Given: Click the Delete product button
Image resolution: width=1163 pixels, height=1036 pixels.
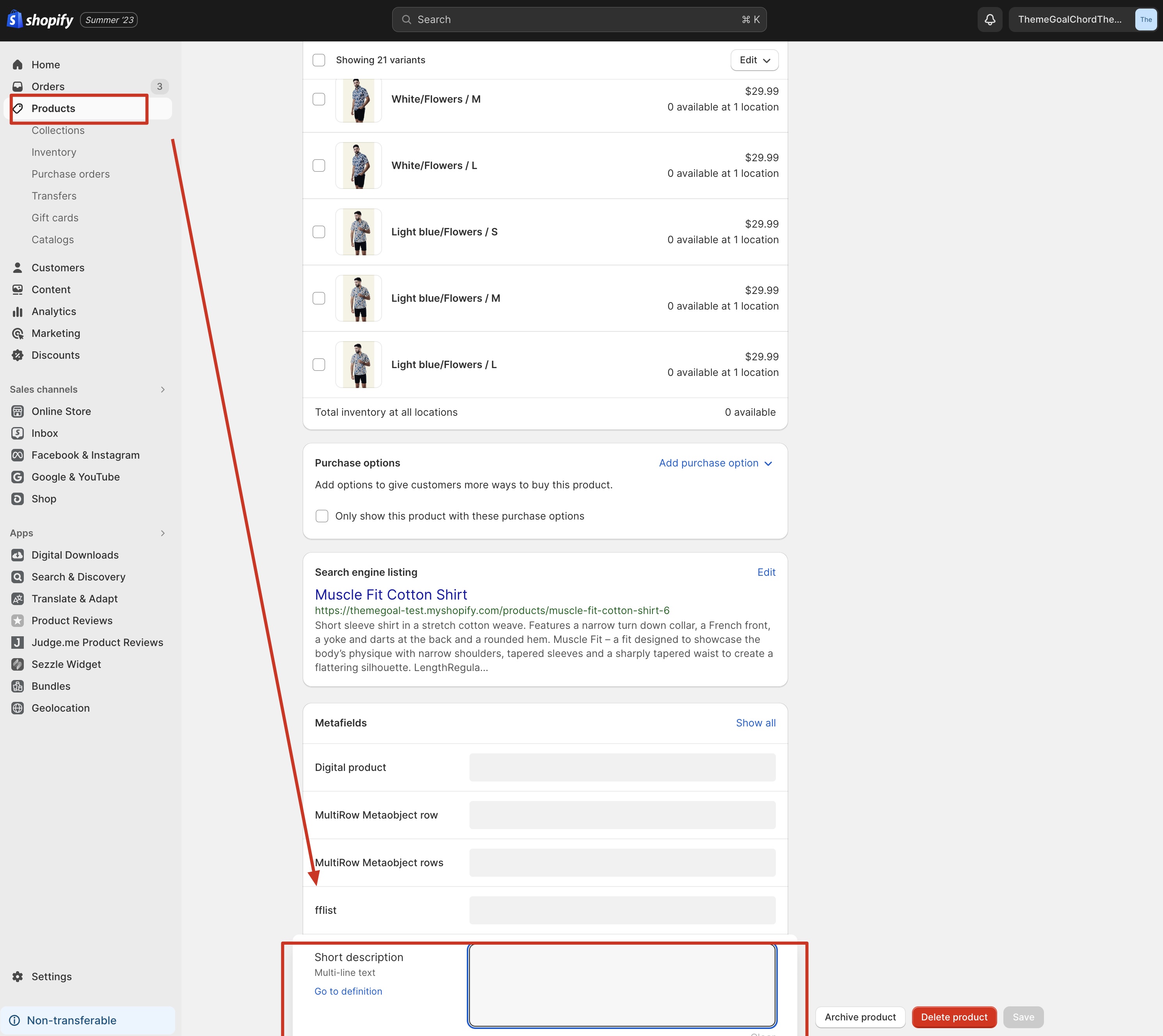Looking at the screenshot, I should [x=954, y=1017].
